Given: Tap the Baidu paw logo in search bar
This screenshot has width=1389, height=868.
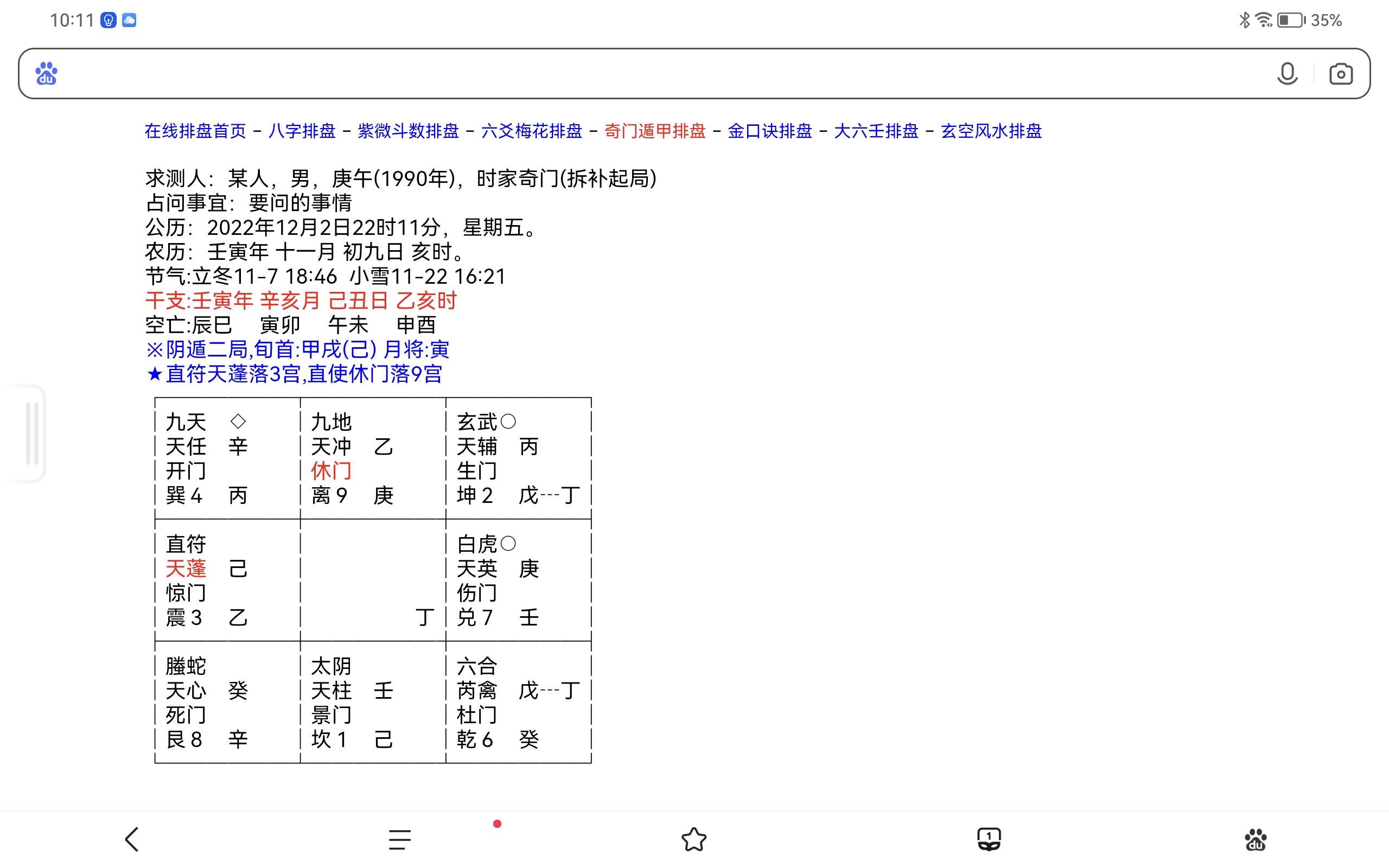Looking at the screenshot, I should coord(46,73).
